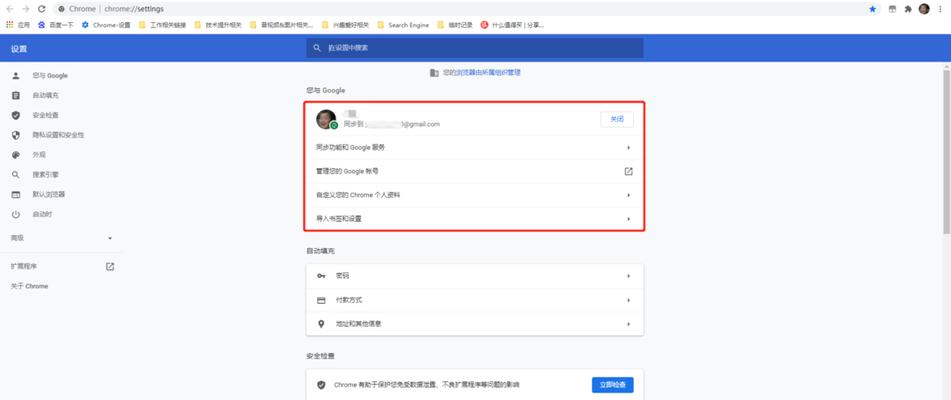Reload the settings page
Viewport: 951px width, 400px height.
point(41,9)
